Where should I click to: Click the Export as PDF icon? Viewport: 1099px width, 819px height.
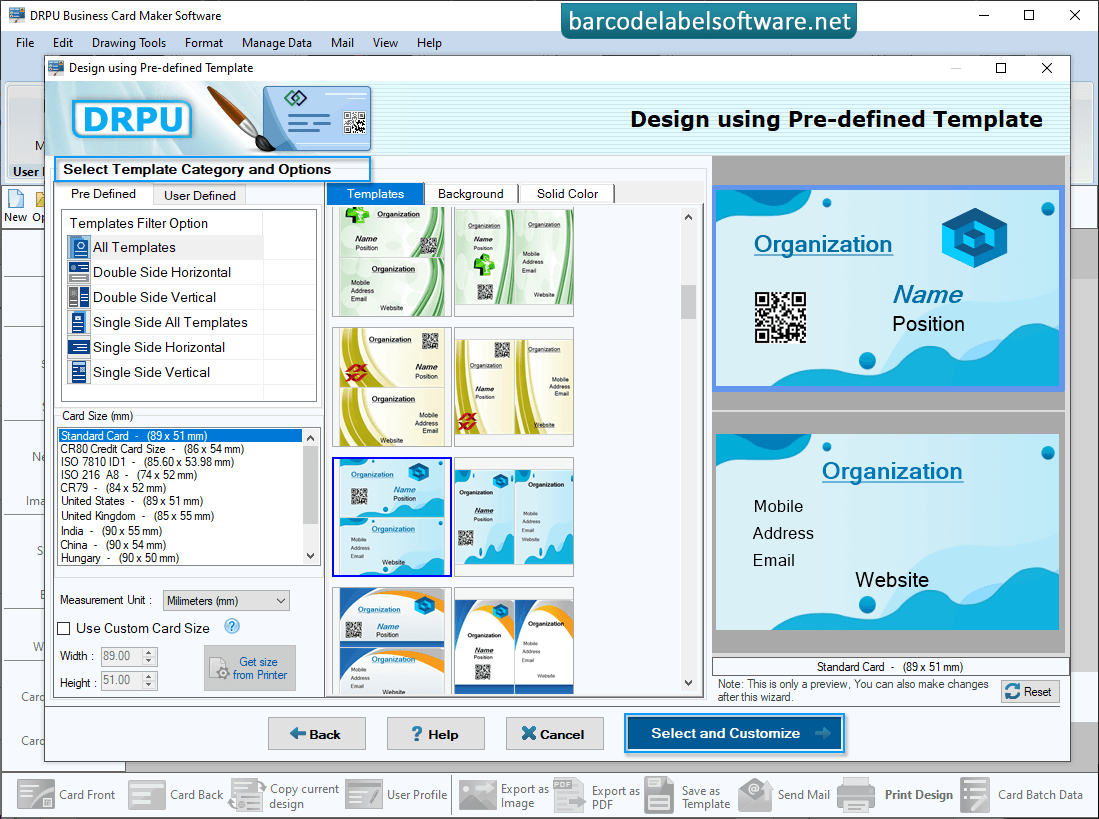(x=568, y=795)
